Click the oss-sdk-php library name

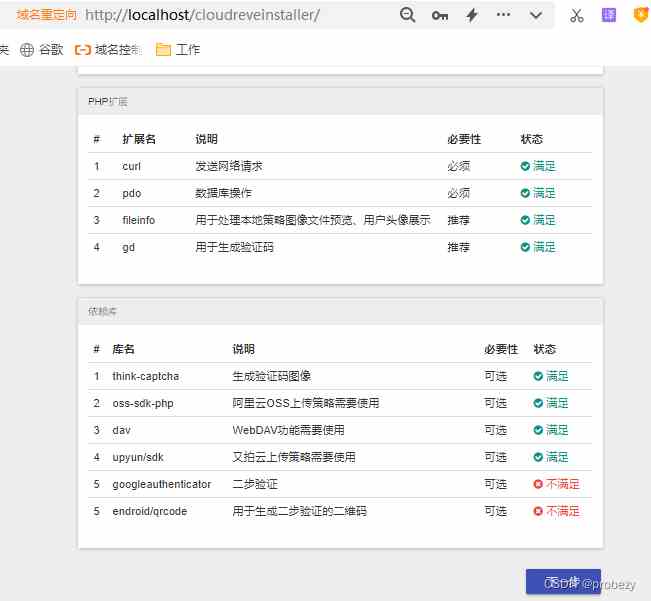143,403
